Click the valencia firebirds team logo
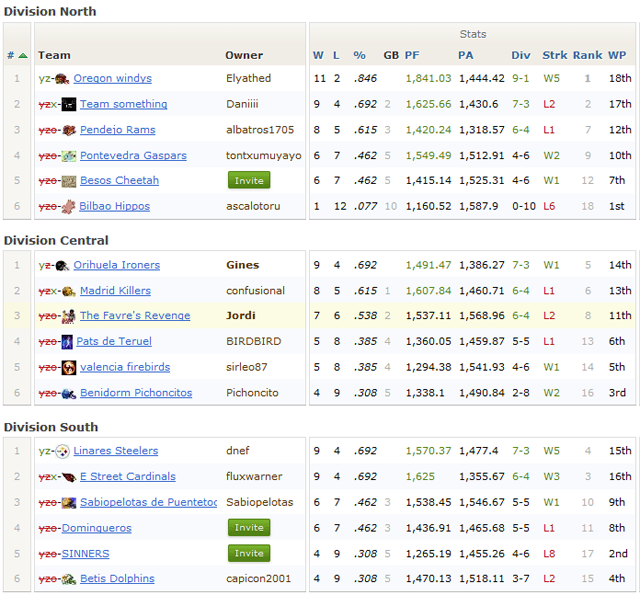Image resolution: width=640 pixels, height=595 pixels. [x=69, y=368]
